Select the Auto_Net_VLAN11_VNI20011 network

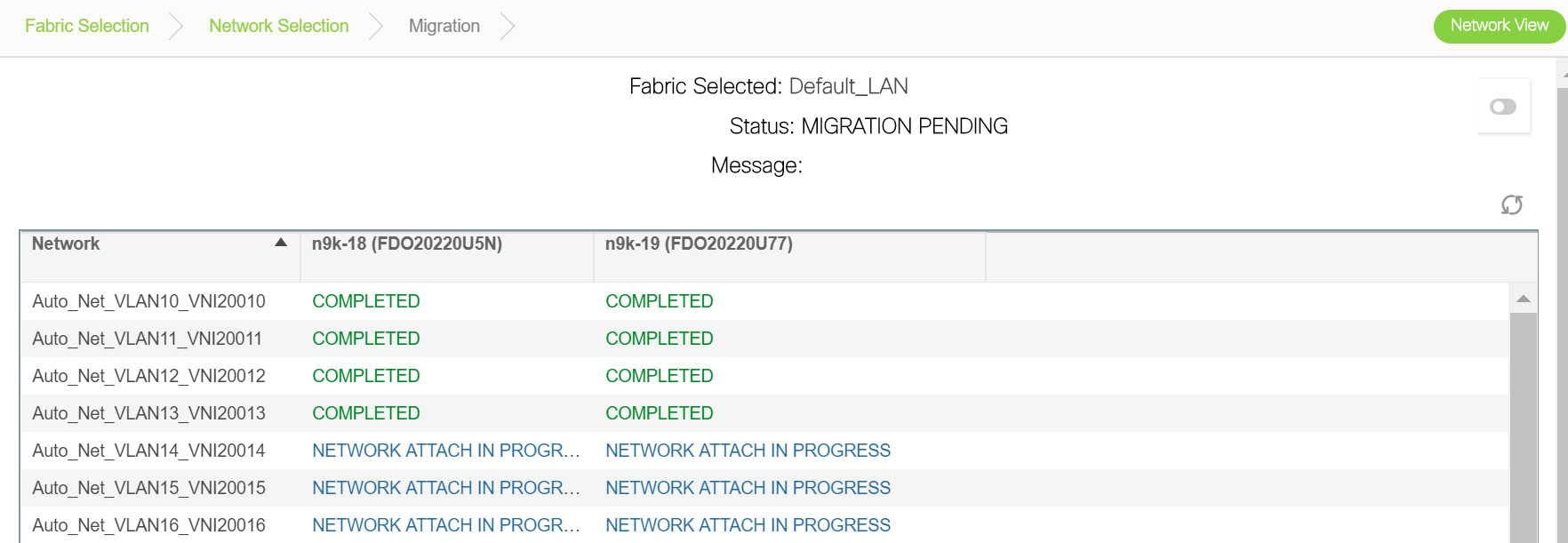(x=148, y=339)
